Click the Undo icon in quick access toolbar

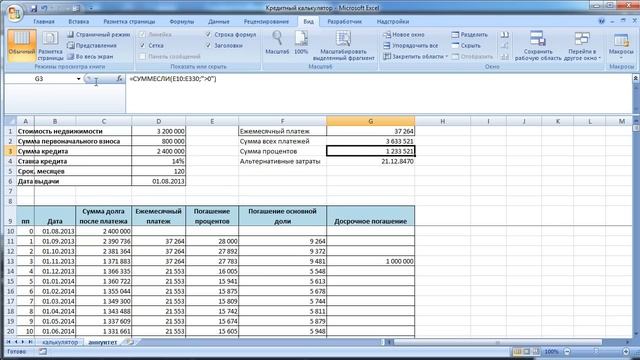pos(45,8)
